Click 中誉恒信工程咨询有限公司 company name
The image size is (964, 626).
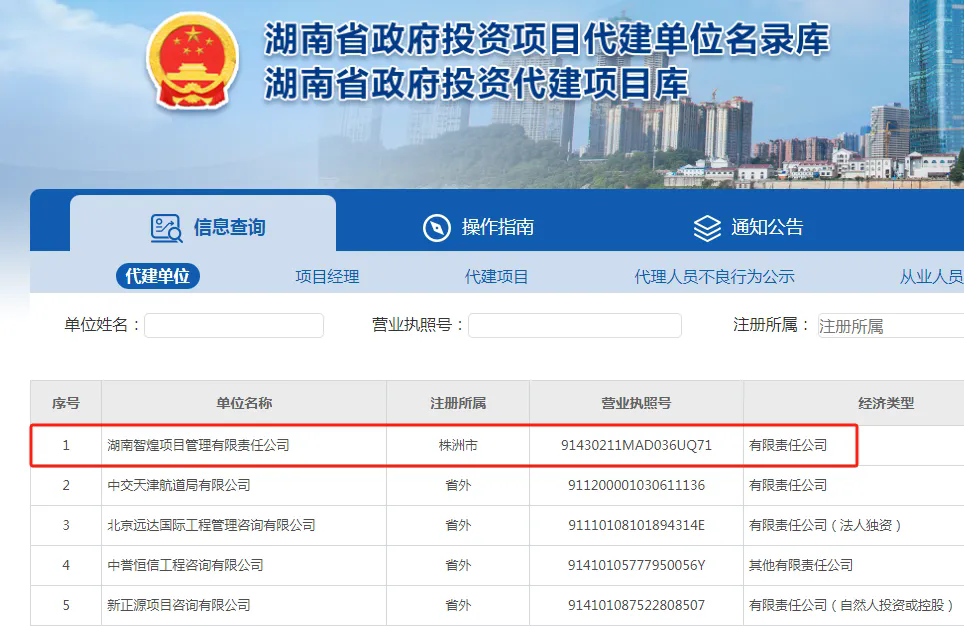(185, 565)
